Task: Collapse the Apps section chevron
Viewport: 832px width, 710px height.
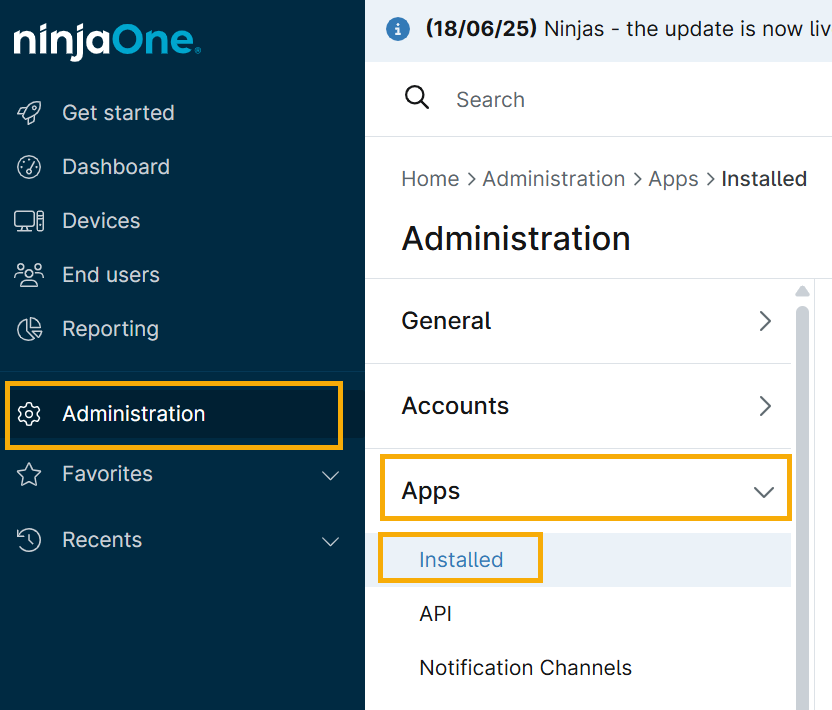Action: tap(764, 491)
